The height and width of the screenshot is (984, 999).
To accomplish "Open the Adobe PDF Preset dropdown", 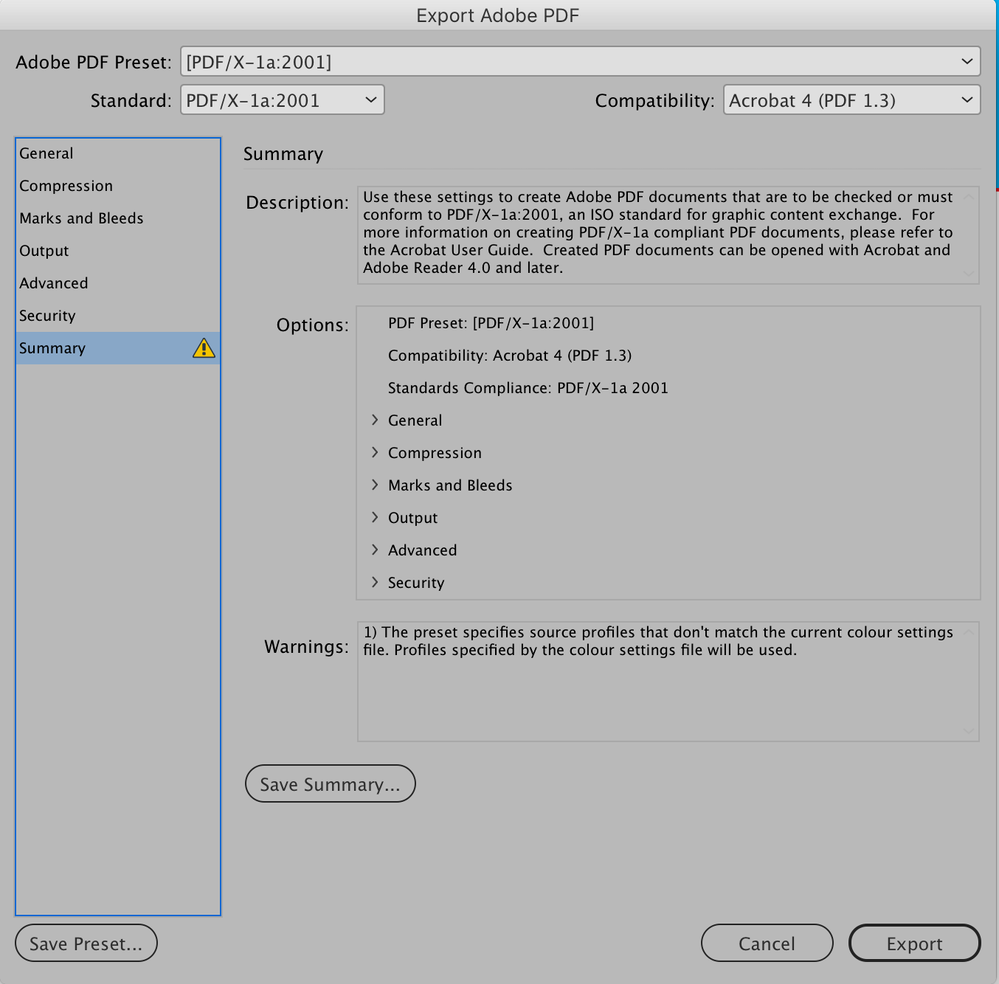I will [580, 62].
